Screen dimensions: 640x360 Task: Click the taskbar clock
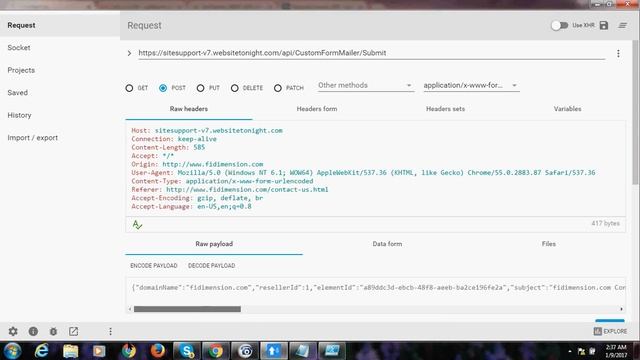point(616,351)
